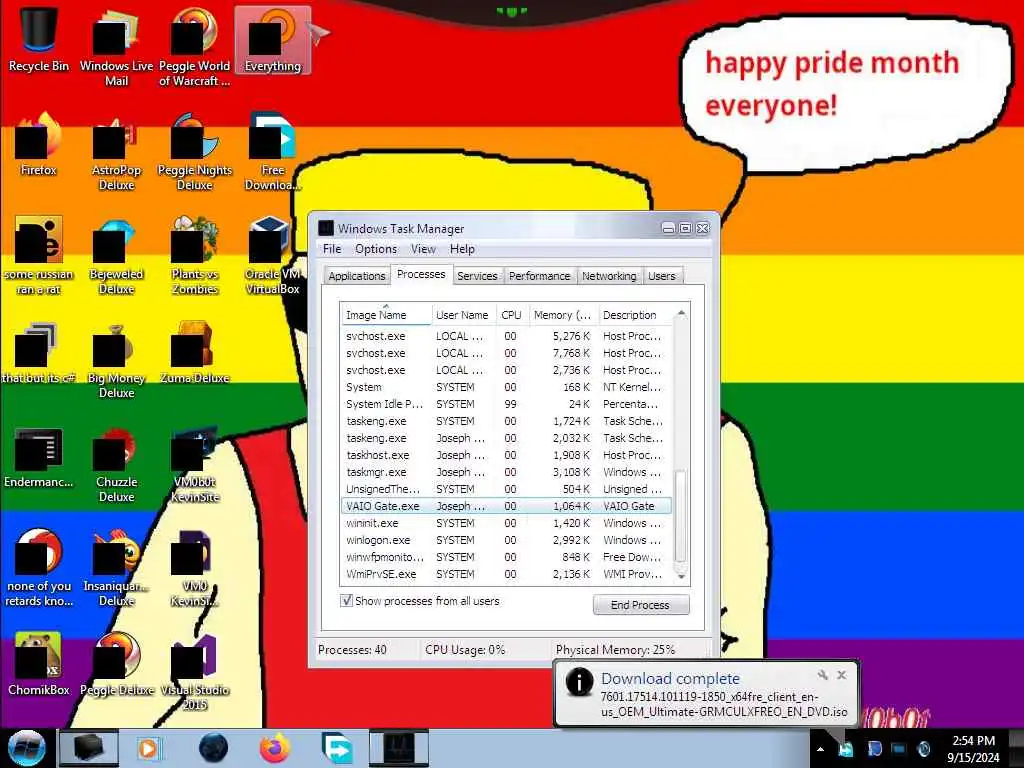Select the System Idle Process row
The width and height of the screenshot is (1024, 768).
(506, 404)
